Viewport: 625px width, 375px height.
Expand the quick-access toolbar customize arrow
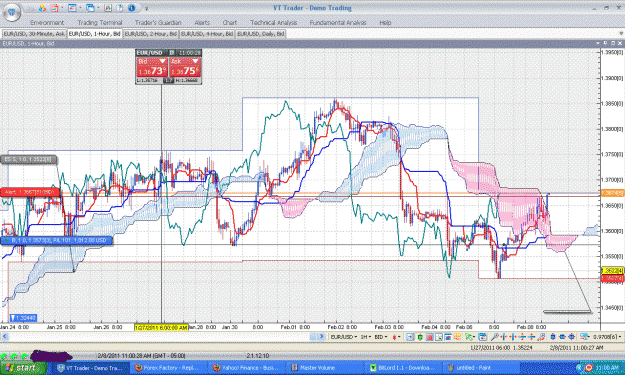click(x=146, y=8)
